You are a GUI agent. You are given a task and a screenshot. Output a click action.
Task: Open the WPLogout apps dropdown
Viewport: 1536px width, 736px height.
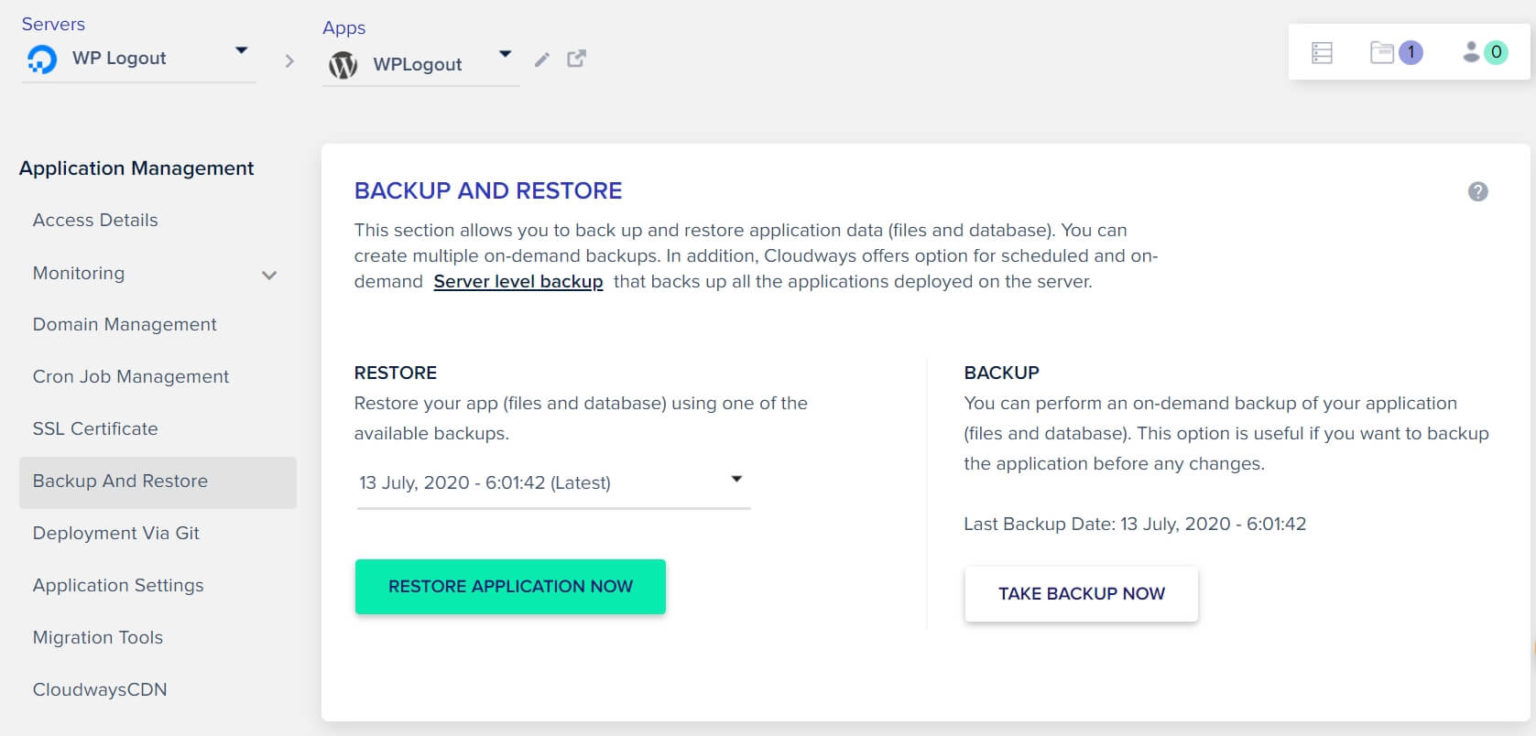(x=505, y=55)
